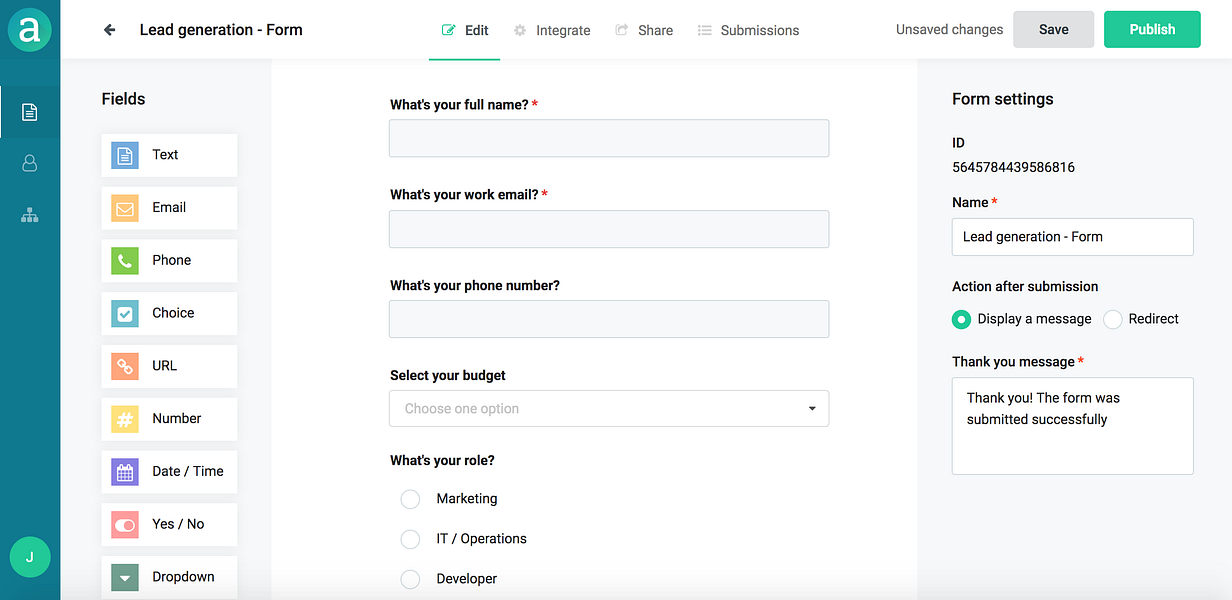1232x600 pixels.
Task: Add a Text field label
Action: [x=165, y=155]
